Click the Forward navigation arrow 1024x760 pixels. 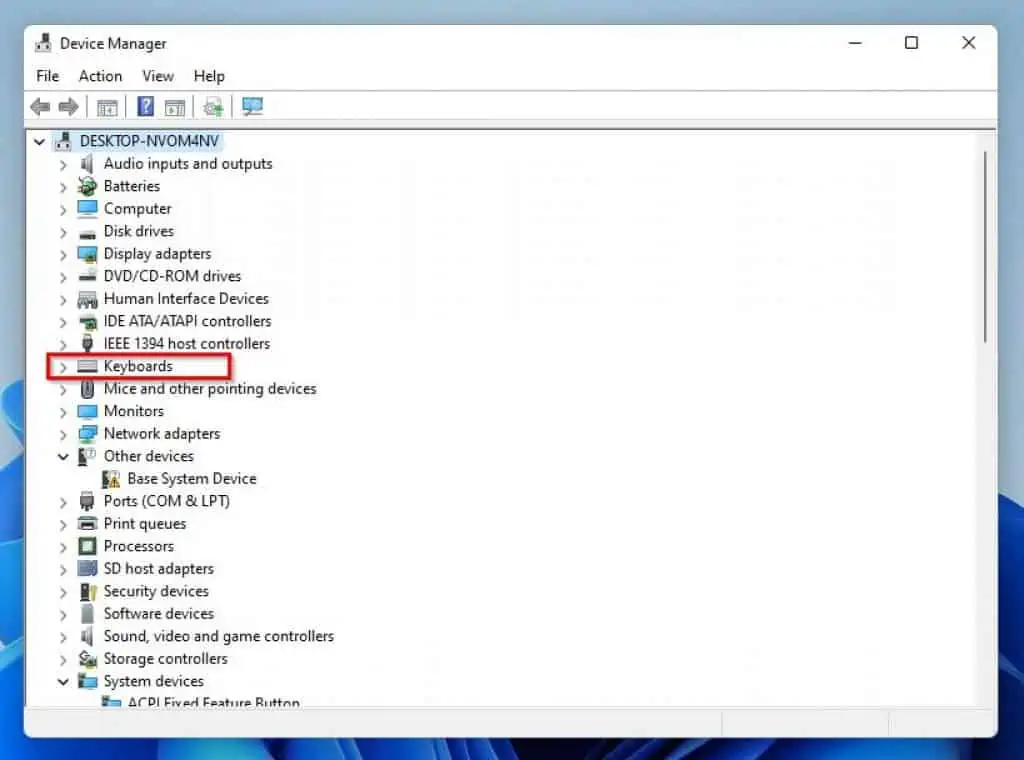(68, 106)
